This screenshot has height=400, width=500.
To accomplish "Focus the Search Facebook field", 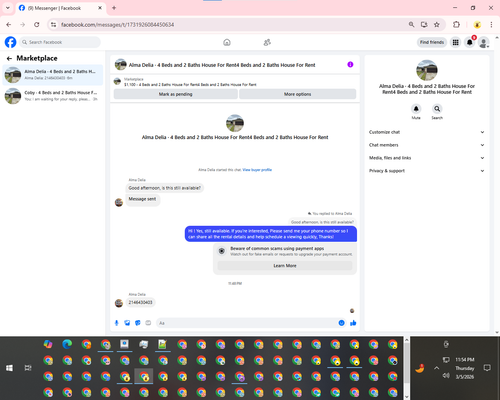I will 60,42.
